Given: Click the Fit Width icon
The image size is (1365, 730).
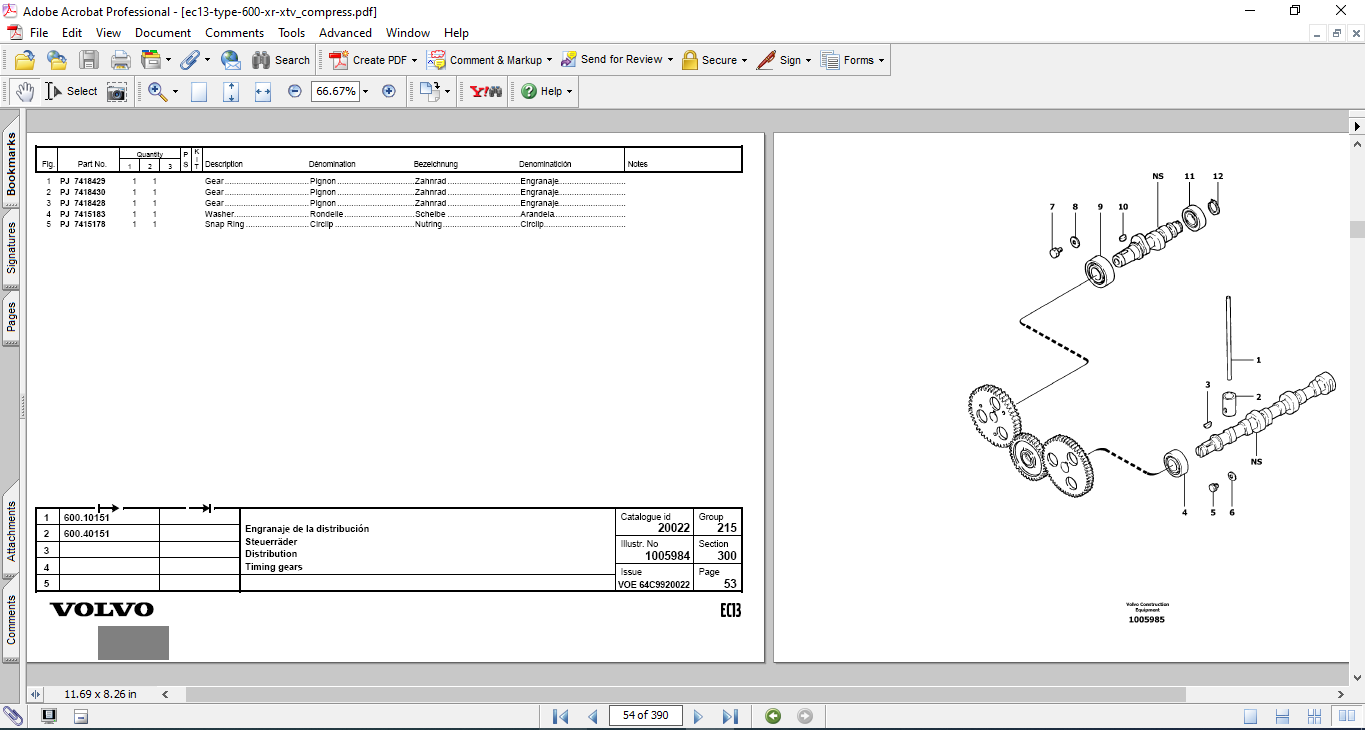Looking at the screenshot, I should [263, 91].
